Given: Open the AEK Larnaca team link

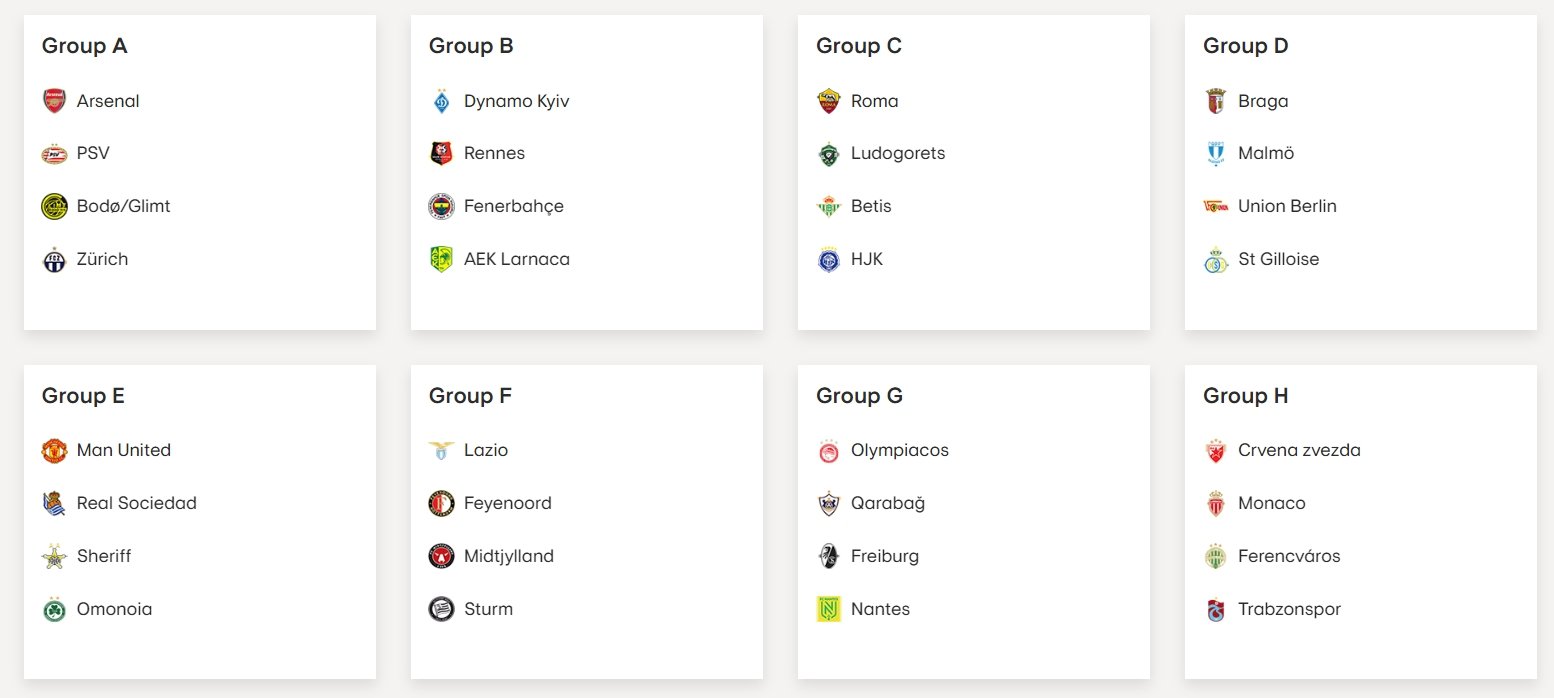Looking at the screenshot, I should pyautogui.click(x=516, y=259).
